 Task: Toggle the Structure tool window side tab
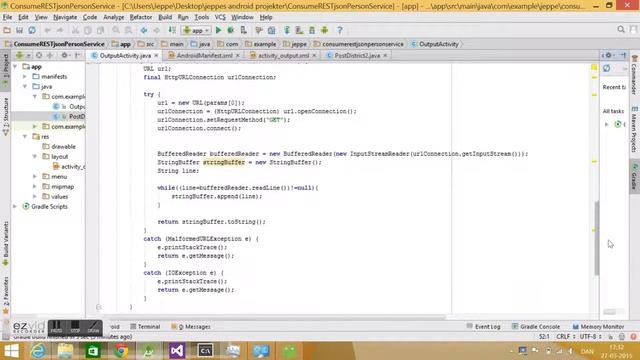pos(6,116)
